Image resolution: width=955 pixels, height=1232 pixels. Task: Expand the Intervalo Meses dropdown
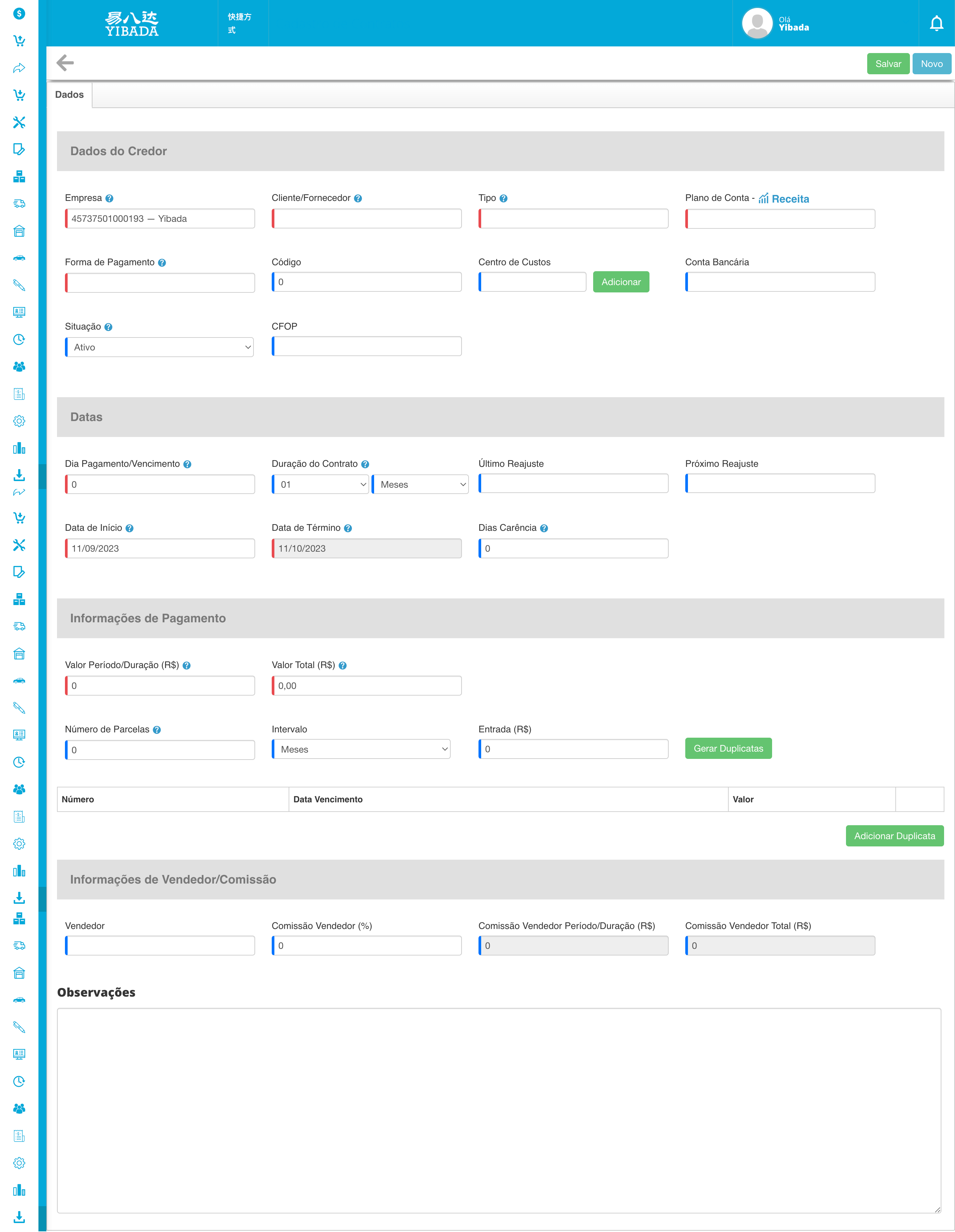click(x=362, y=749)
